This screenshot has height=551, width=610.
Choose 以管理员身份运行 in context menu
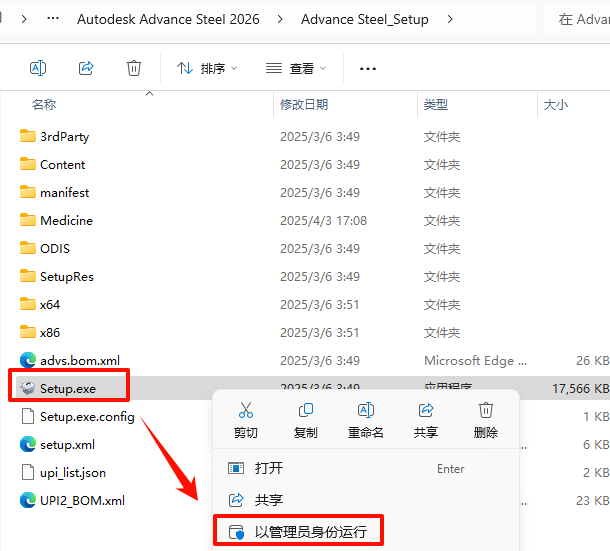coord(298,532)
